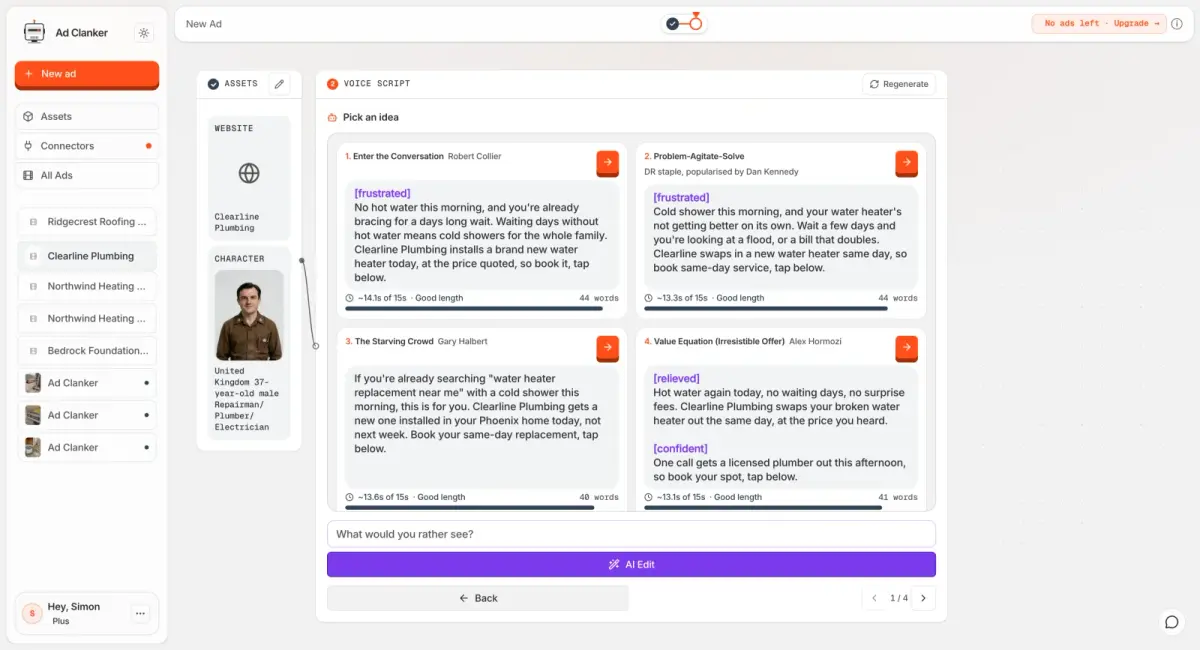Viewport: 1200px width, 650px height.
Task: Select the Value Equation idea arrow
Action: (906, 347)
